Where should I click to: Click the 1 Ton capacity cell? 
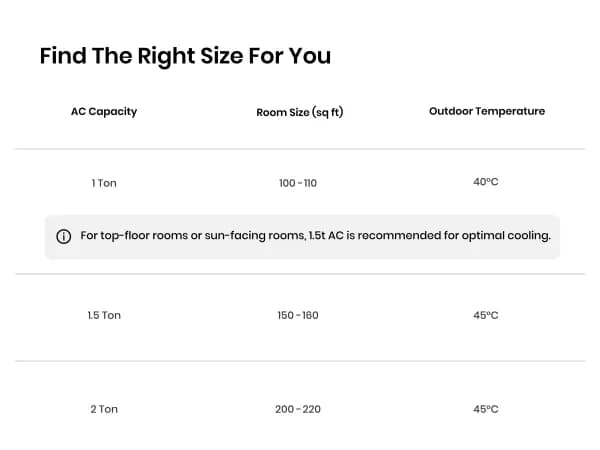pyautogui.click(x=104, y=183)
